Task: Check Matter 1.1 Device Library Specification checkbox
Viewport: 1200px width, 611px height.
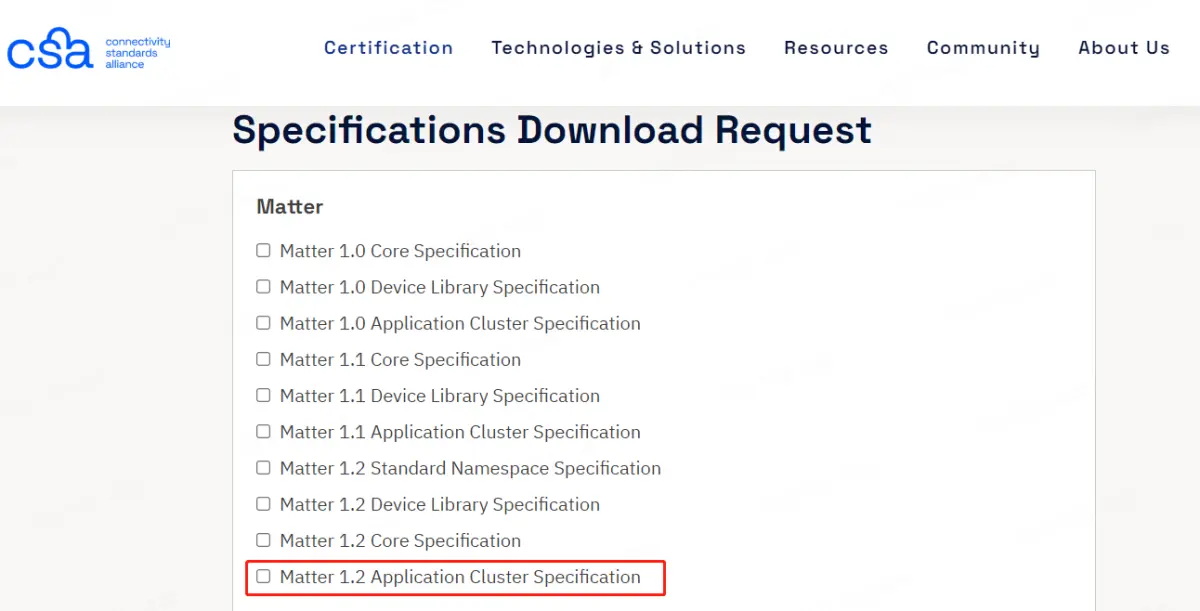Action: click(263, 395)
